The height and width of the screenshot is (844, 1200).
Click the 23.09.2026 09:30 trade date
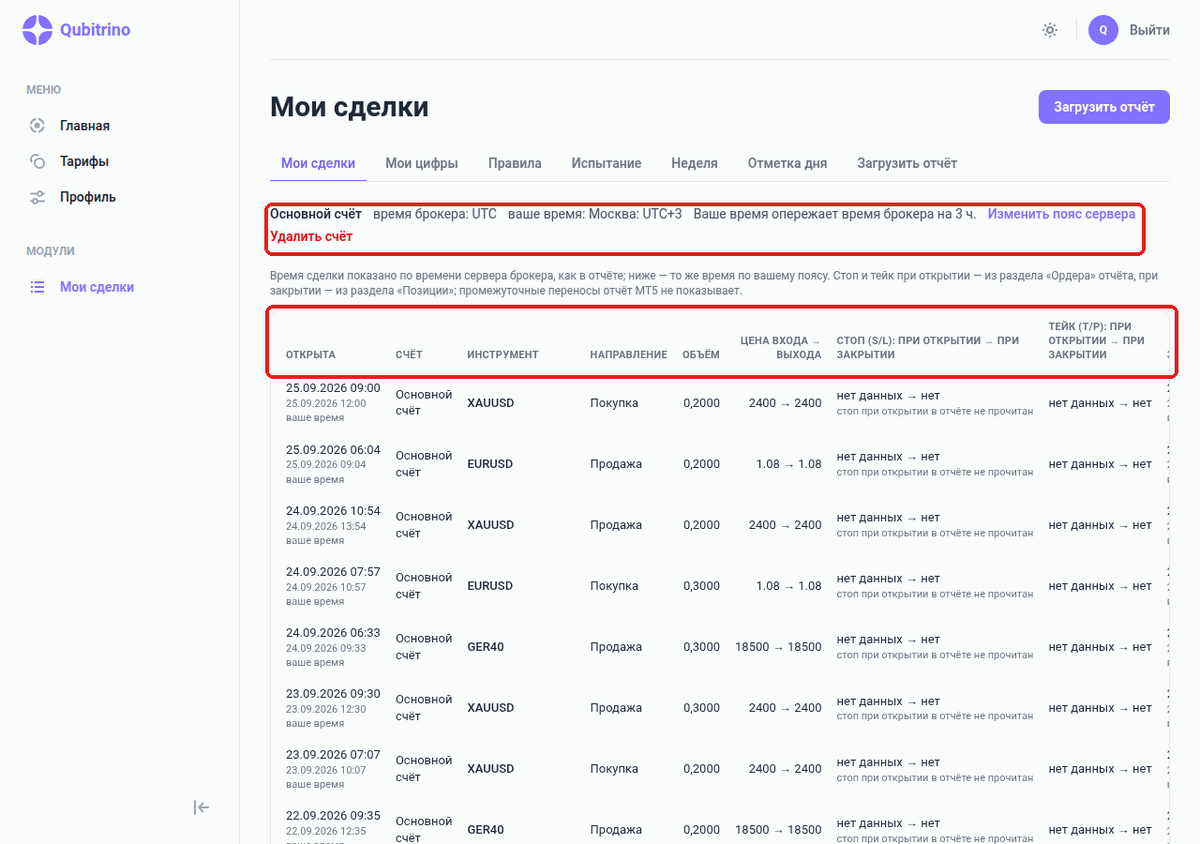(x=333, y=694)
